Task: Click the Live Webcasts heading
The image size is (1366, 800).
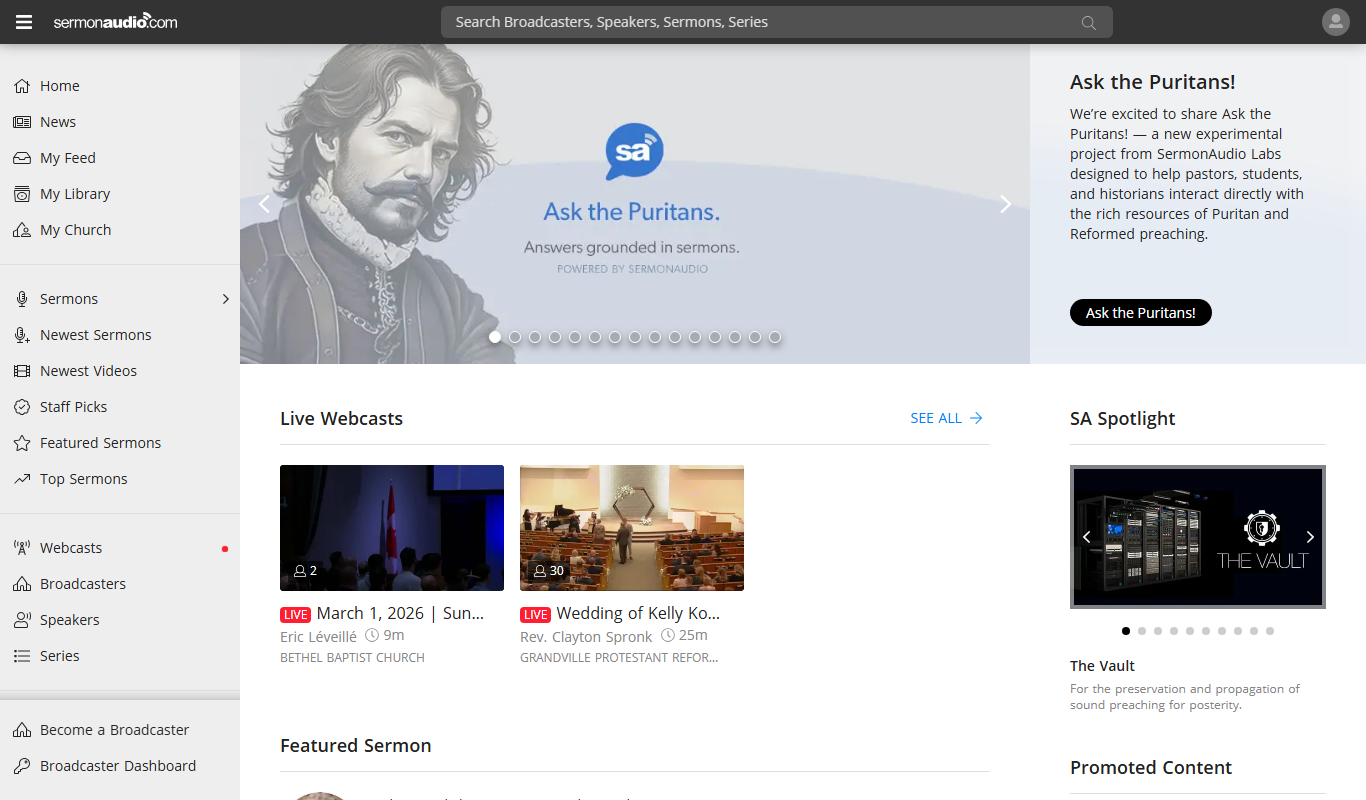Action: tap(341, 418)
